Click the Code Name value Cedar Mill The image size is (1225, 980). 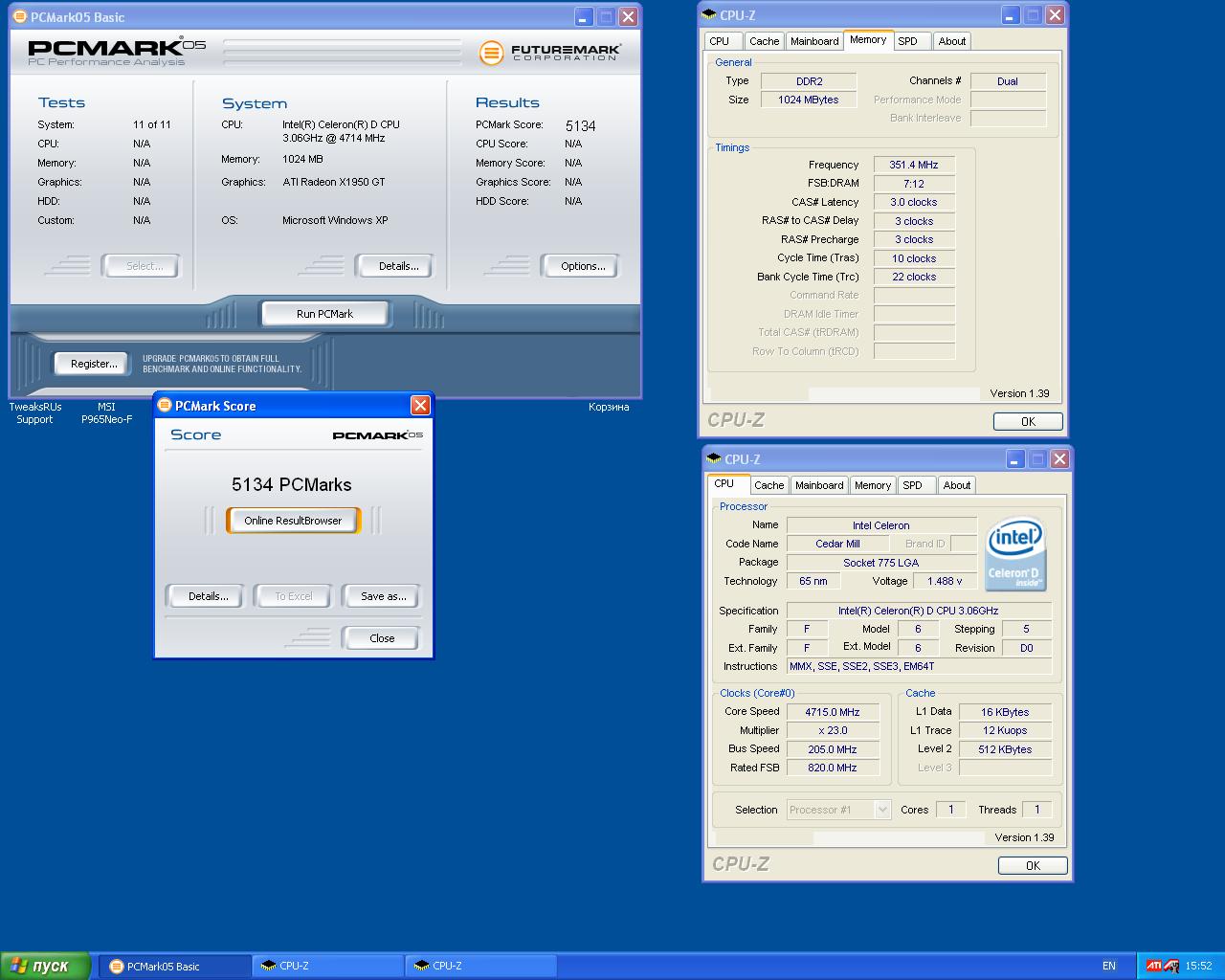point(837,544)
